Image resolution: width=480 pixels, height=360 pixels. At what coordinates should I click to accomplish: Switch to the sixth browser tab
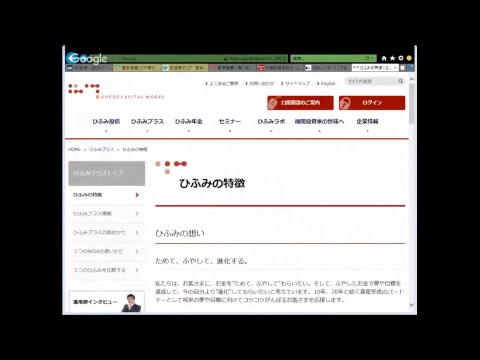pyautogui.click(x=328, y=68)
